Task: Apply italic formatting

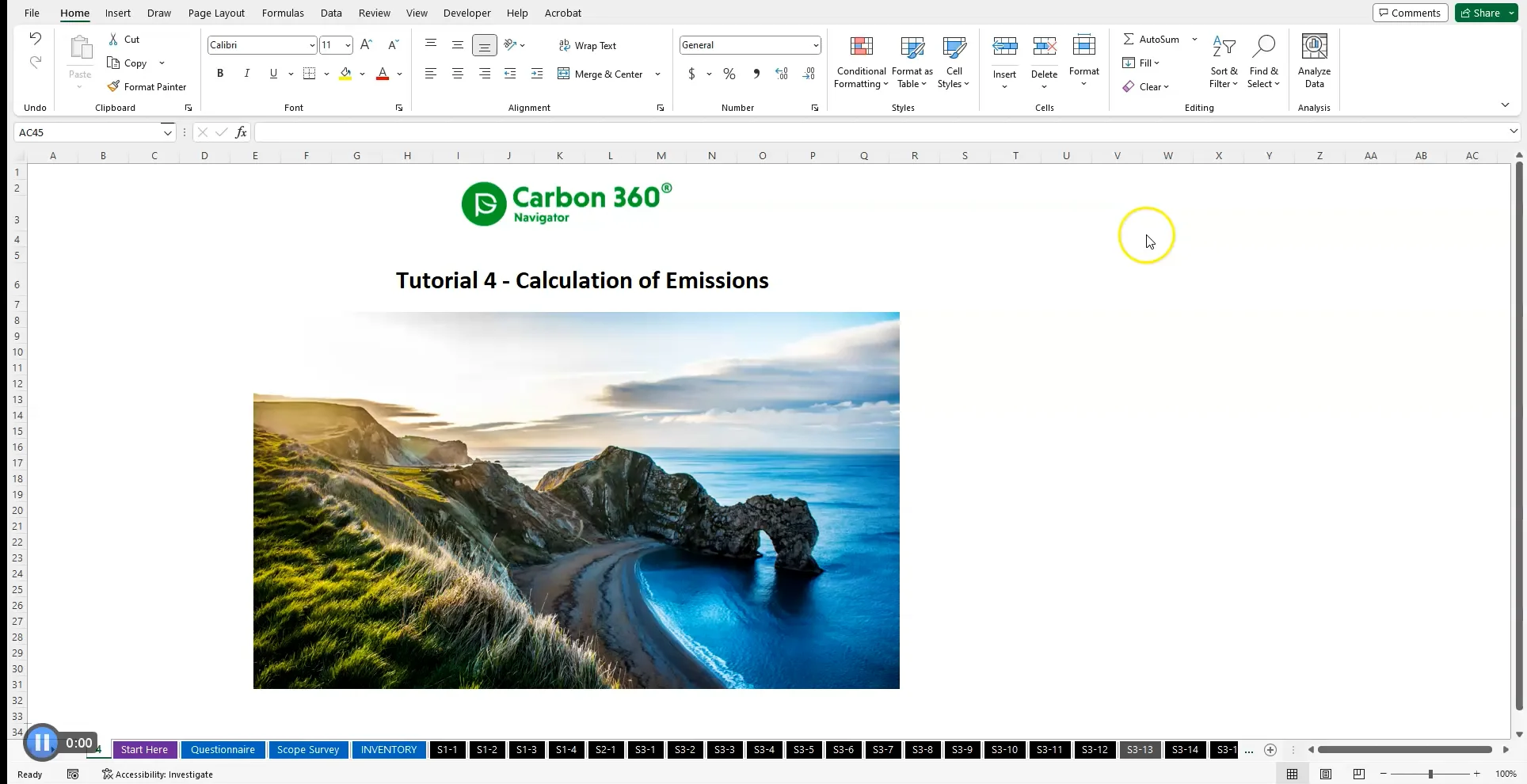Action: tap(246, 73)
